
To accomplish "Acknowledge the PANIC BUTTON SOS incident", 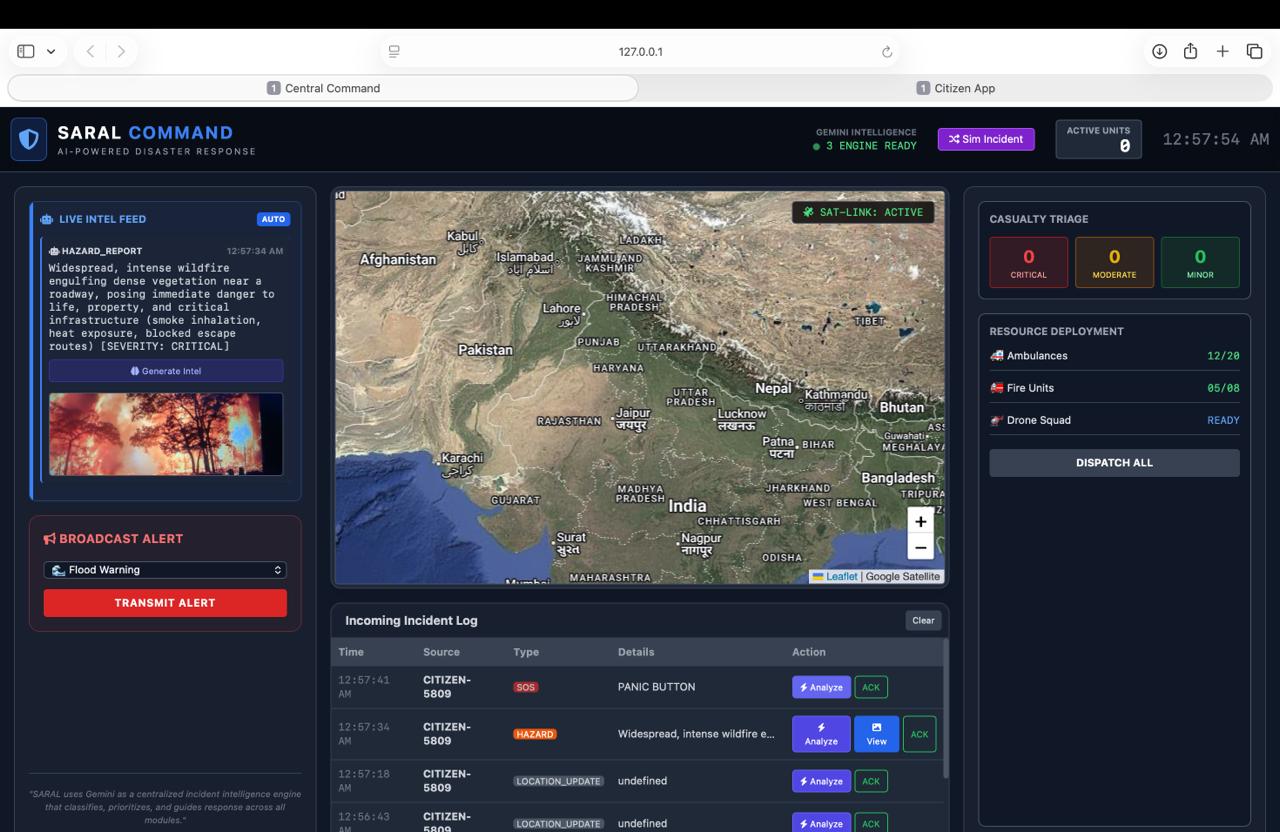I will coord(871,687).
